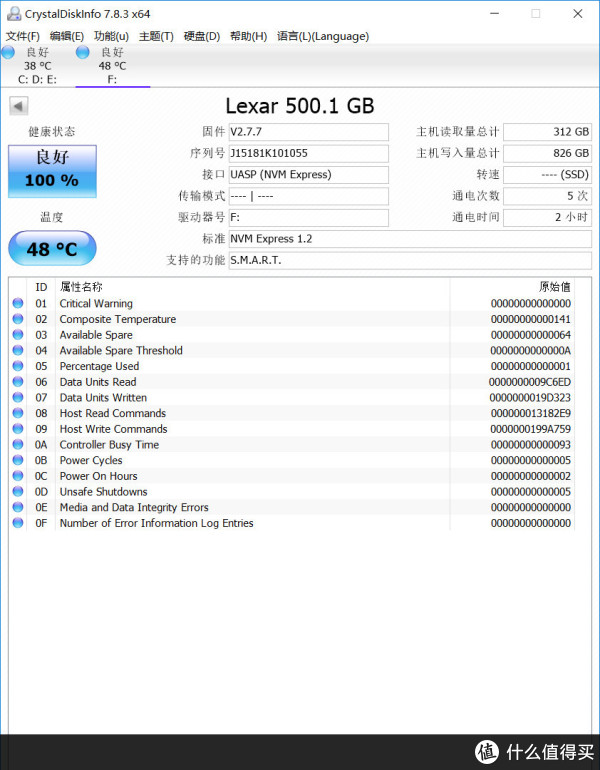Click health orb of C: D: E: disk

pos(8,52)
